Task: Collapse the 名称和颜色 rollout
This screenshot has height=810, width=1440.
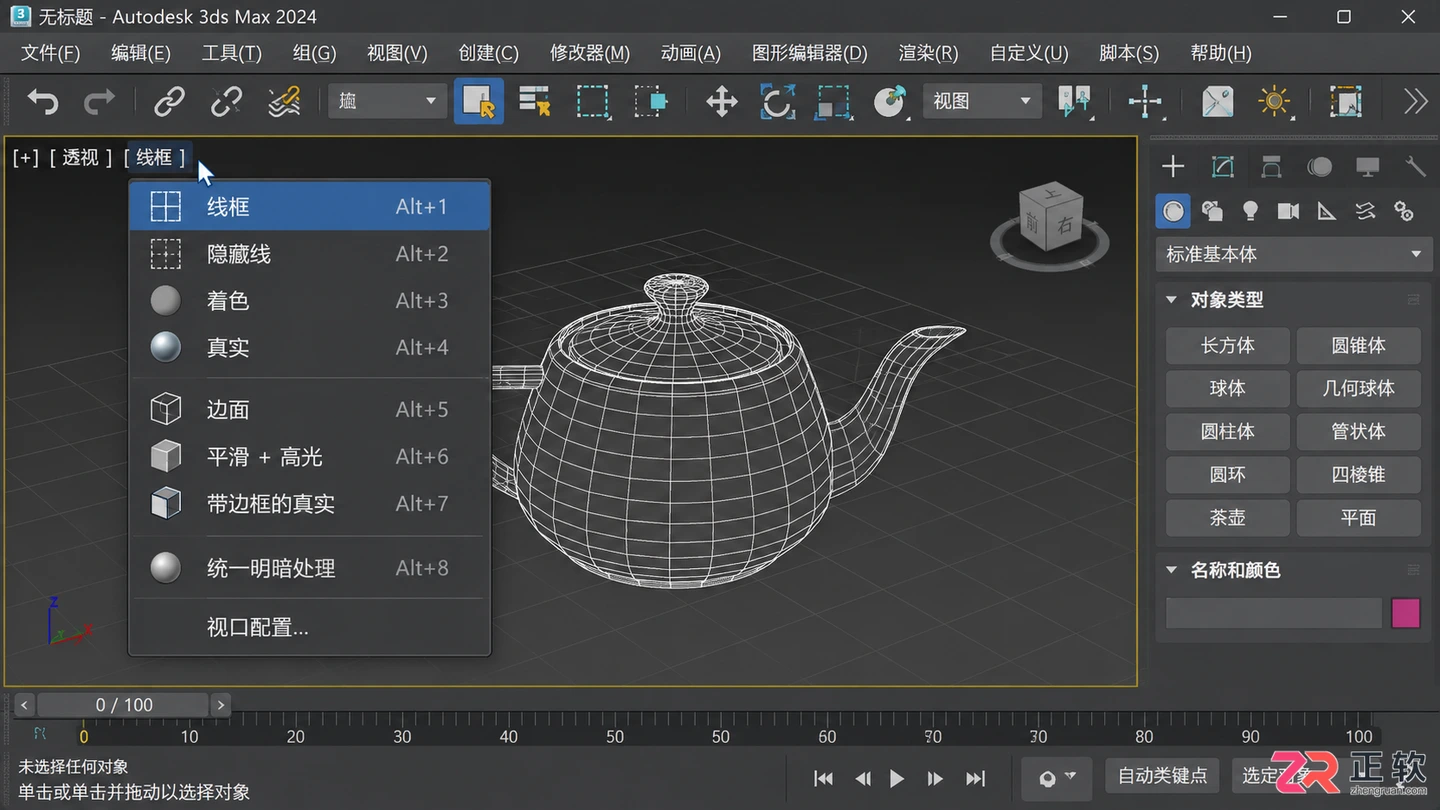Action: [1172, 570]
